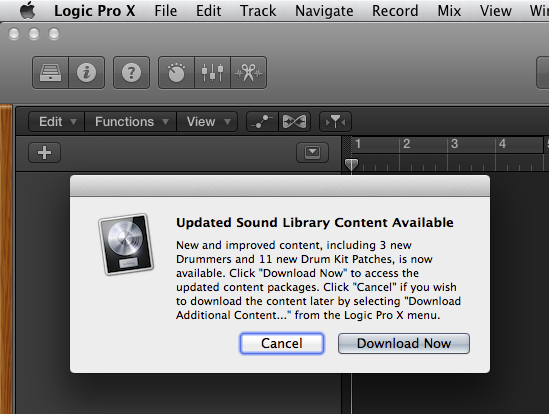Viewport: 549px width, 414px height.
Task: Open the Mixer faders icon
Action: point(212,73)
